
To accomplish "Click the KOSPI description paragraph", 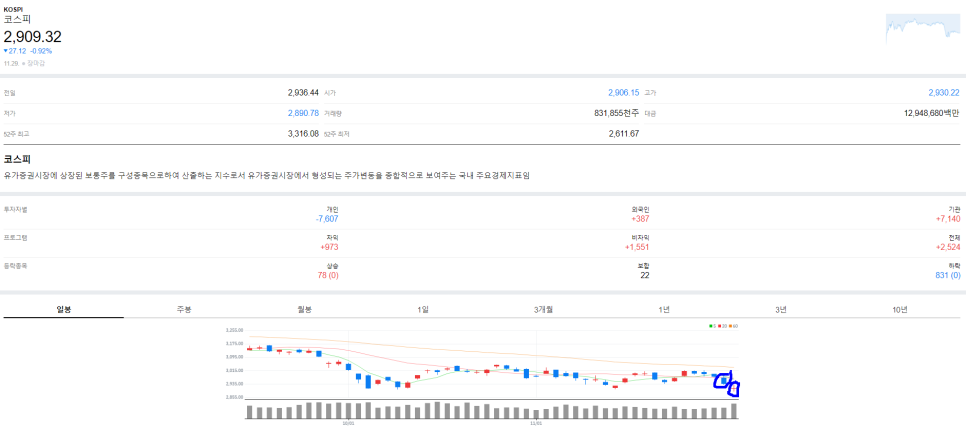I will tap(267, 176).
